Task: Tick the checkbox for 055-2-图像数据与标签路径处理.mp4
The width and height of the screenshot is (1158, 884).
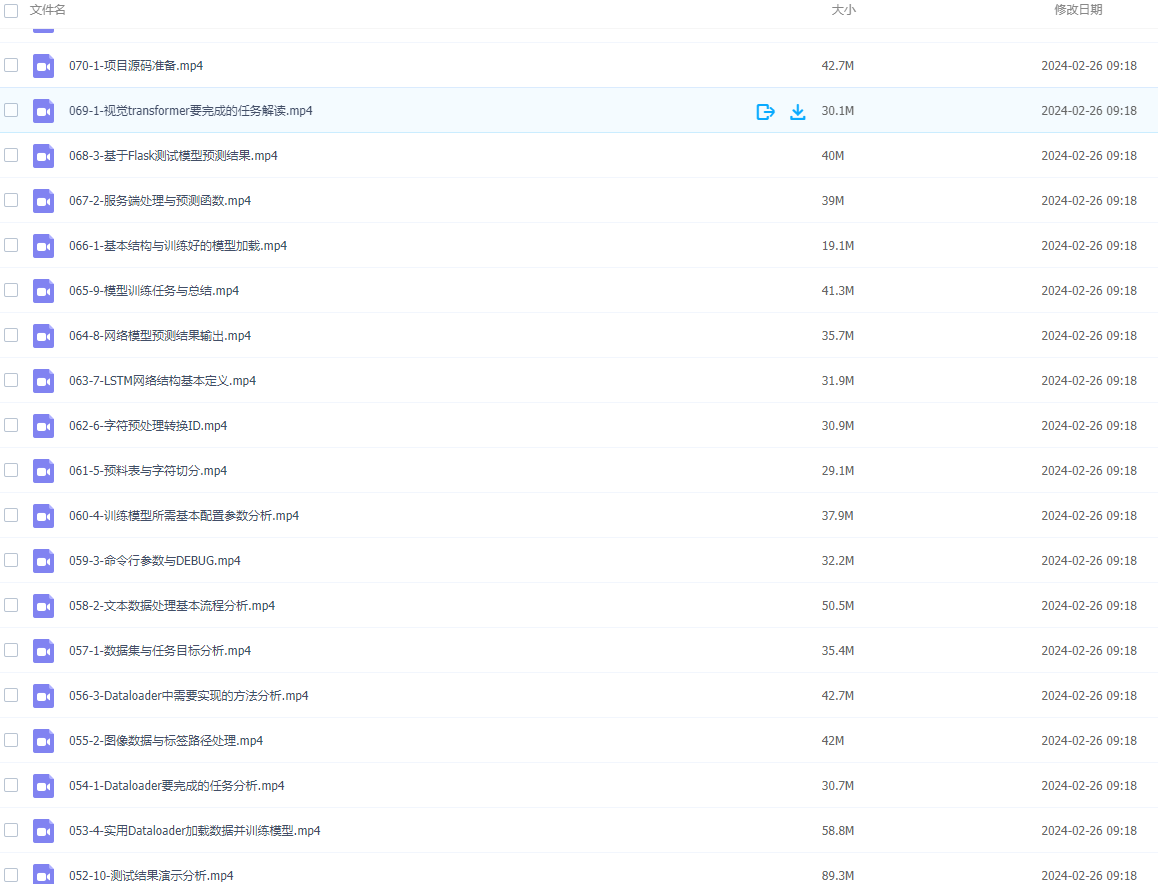Action: click(x=11, y=740)
